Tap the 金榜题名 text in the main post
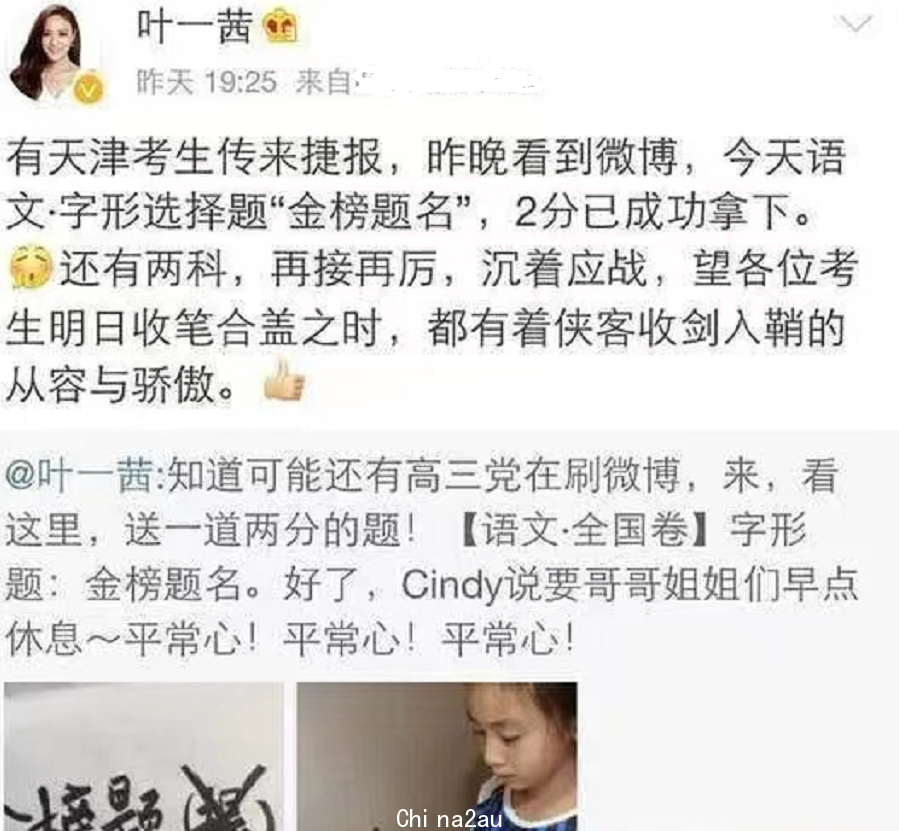The width and height of the screenshot is (899, 831). click(x=370, y=213)
